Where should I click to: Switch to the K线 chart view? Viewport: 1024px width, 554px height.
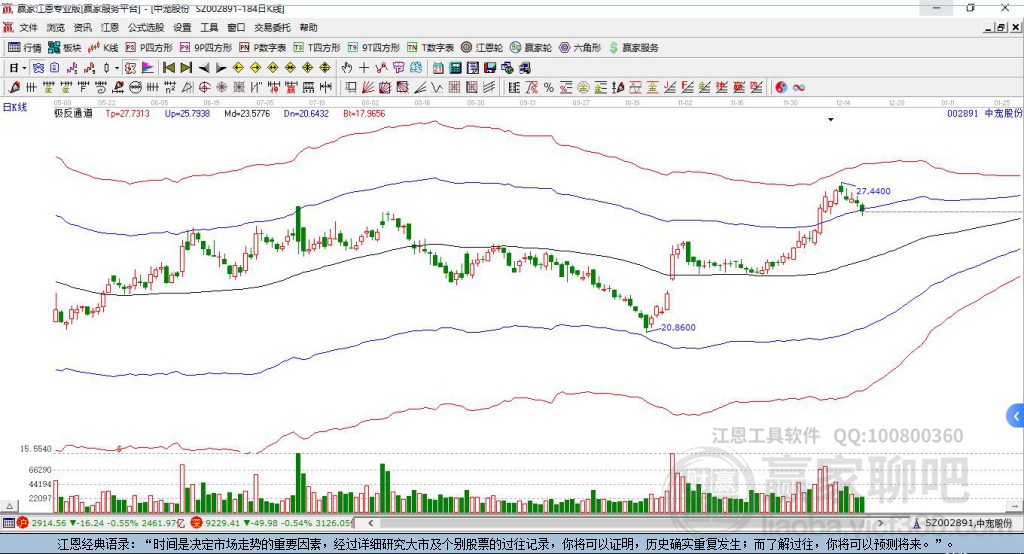(x=103, y=48)
